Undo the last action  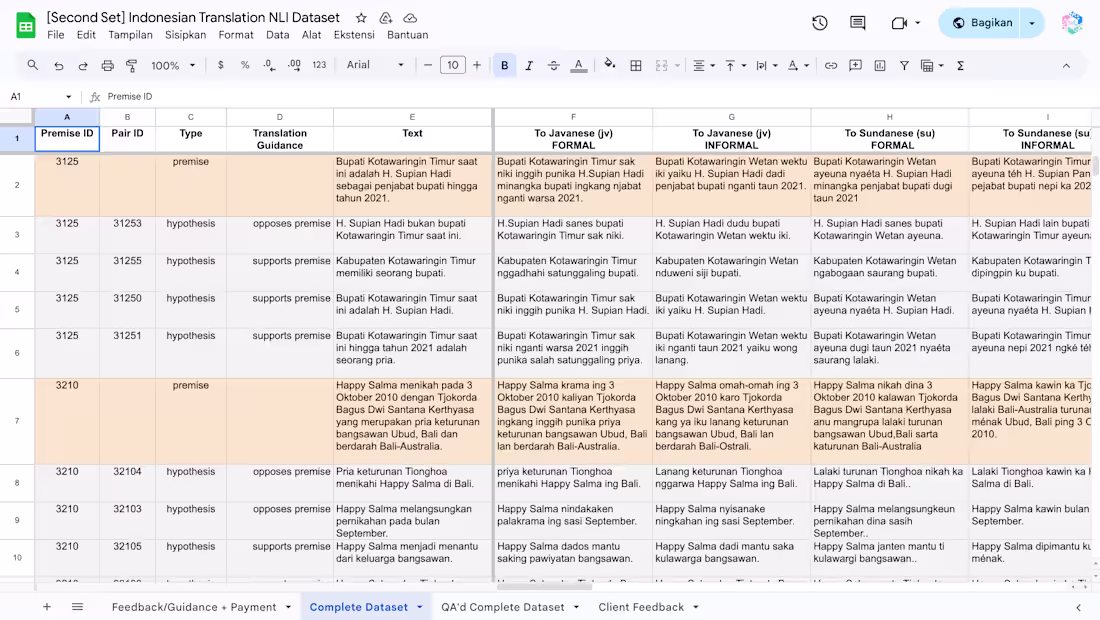[x=58, y=65]
